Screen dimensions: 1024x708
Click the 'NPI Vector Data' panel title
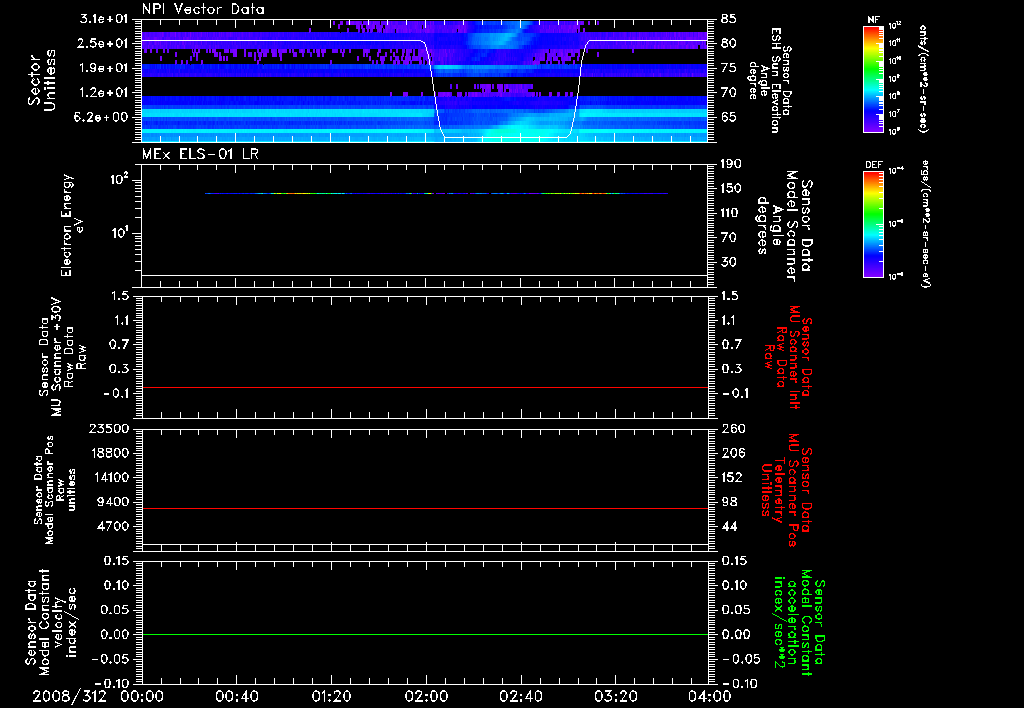204,9
